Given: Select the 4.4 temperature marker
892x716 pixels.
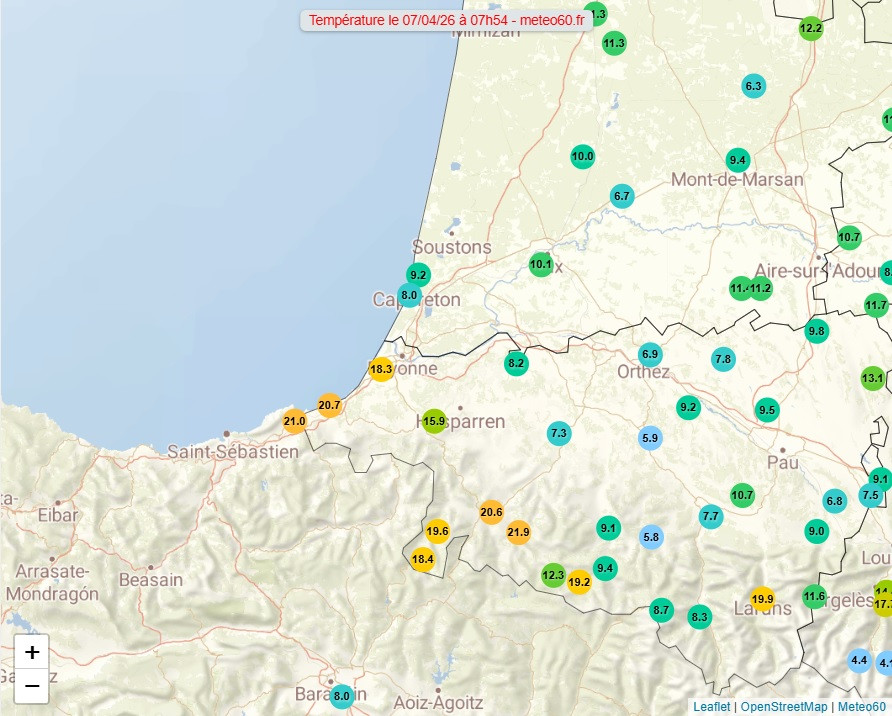Looking at the screenshot, I should (x=859, y=660).
